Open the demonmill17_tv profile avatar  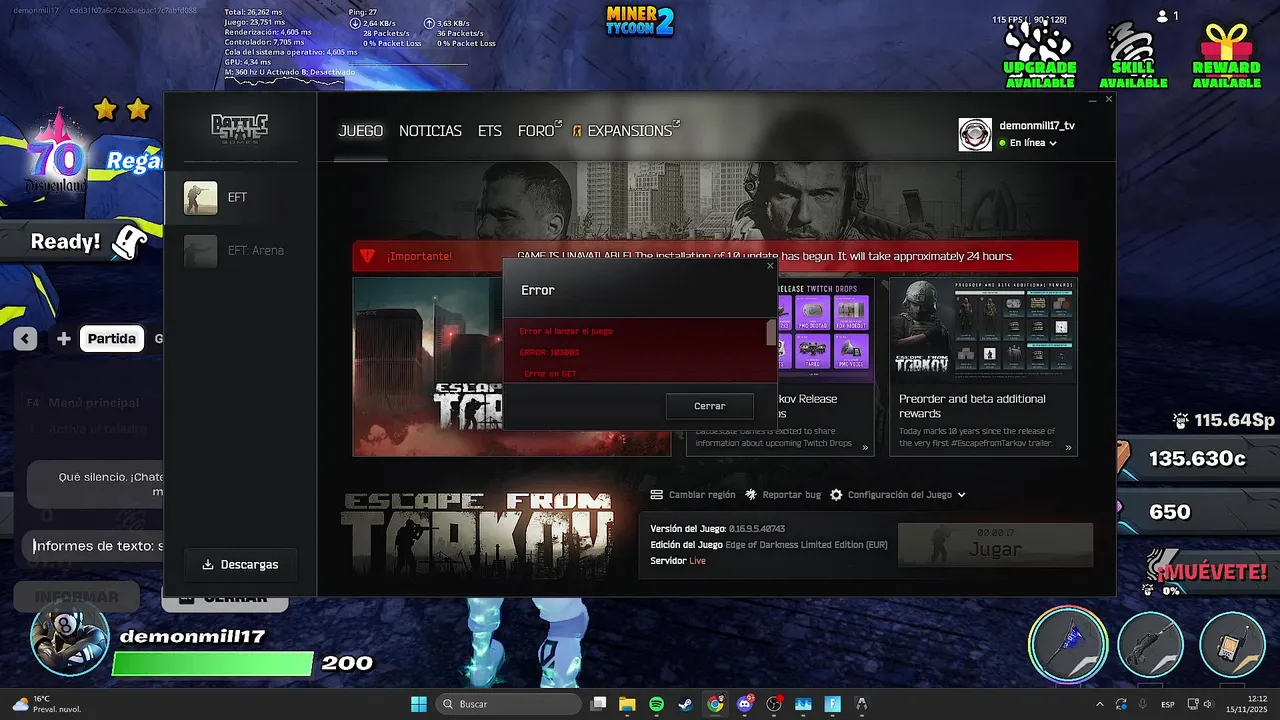tap(975, 135)
